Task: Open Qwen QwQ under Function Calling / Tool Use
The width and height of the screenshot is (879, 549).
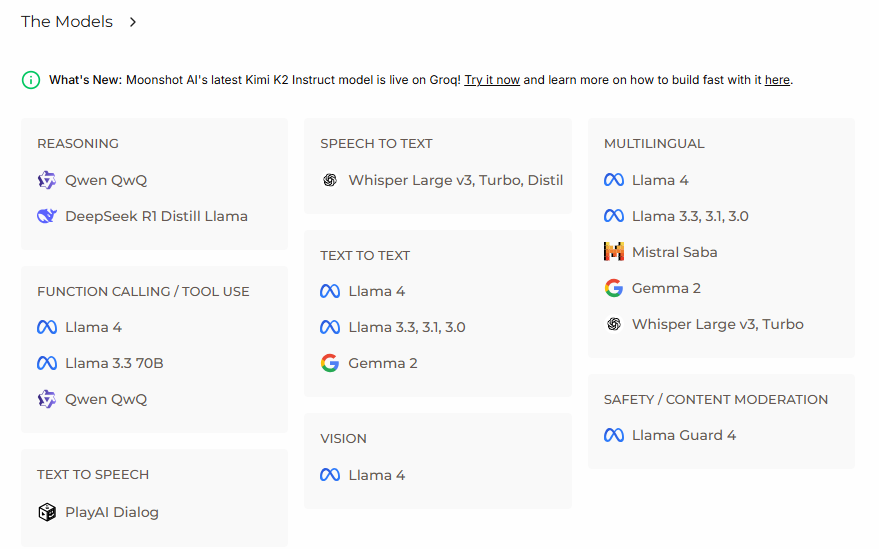Action: point(106,399)
